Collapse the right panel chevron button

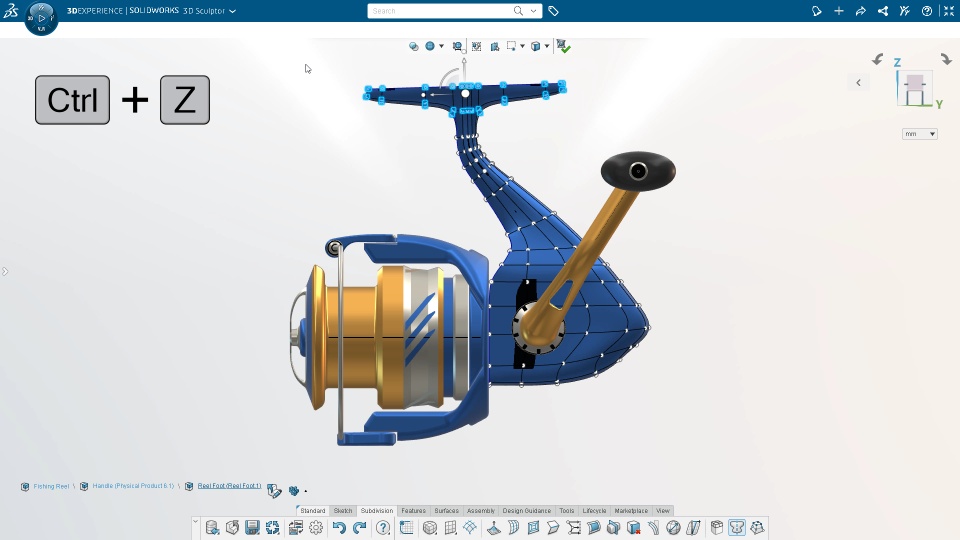[858, 83]
